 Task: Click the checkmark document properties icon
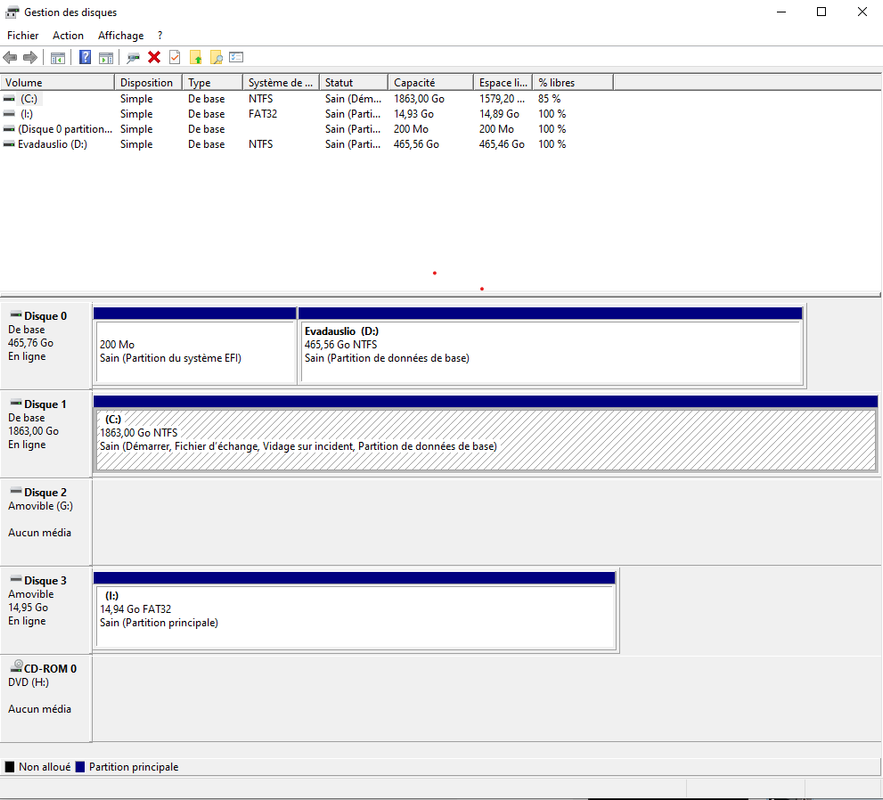(175, 57)
